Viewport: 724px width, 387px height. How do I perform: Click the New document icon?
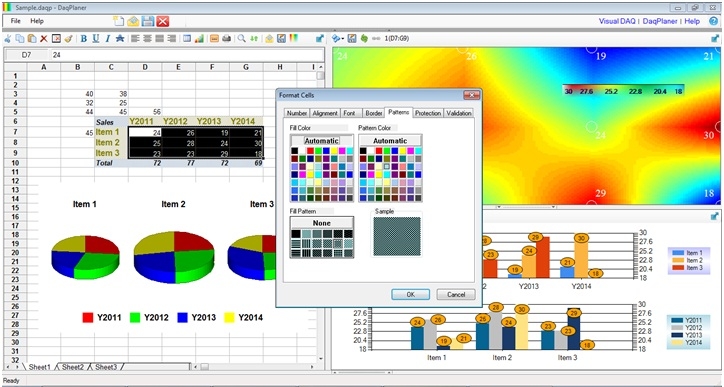119,21
